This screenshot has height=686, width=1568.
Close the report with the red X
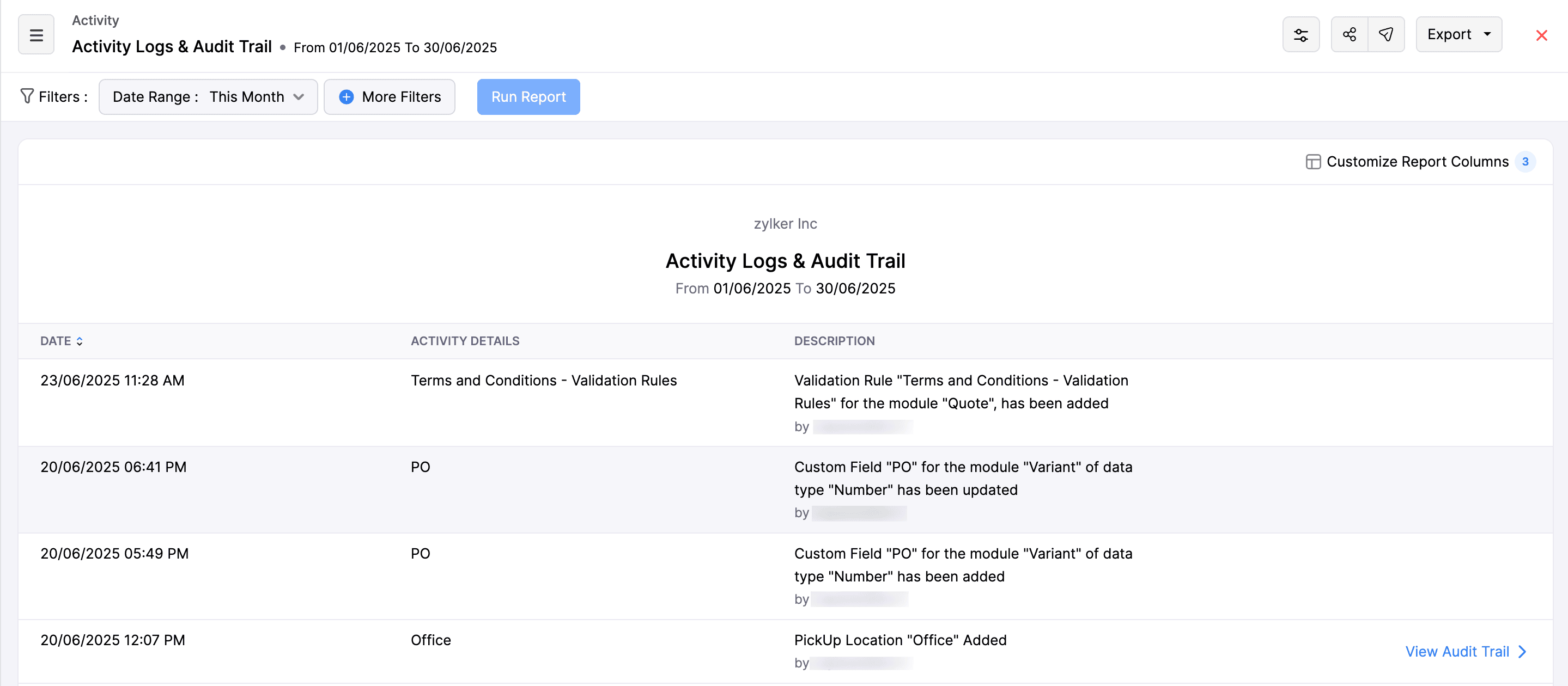[x=1542, y=35]
